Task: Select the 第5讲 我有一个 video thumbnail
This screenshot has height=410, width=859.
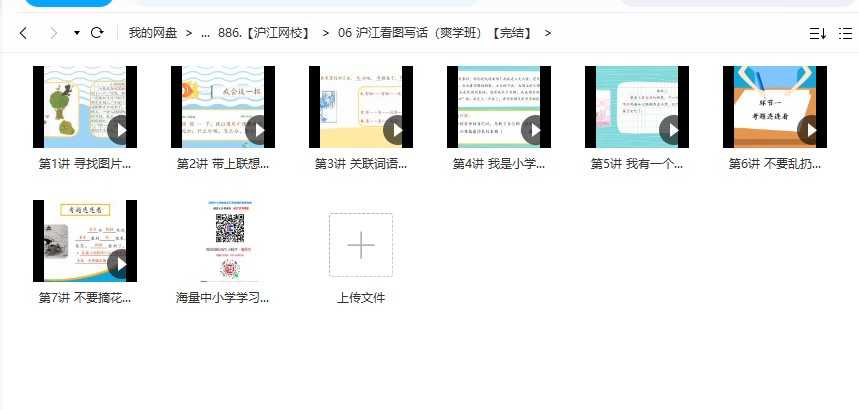Action: point(637,107)
